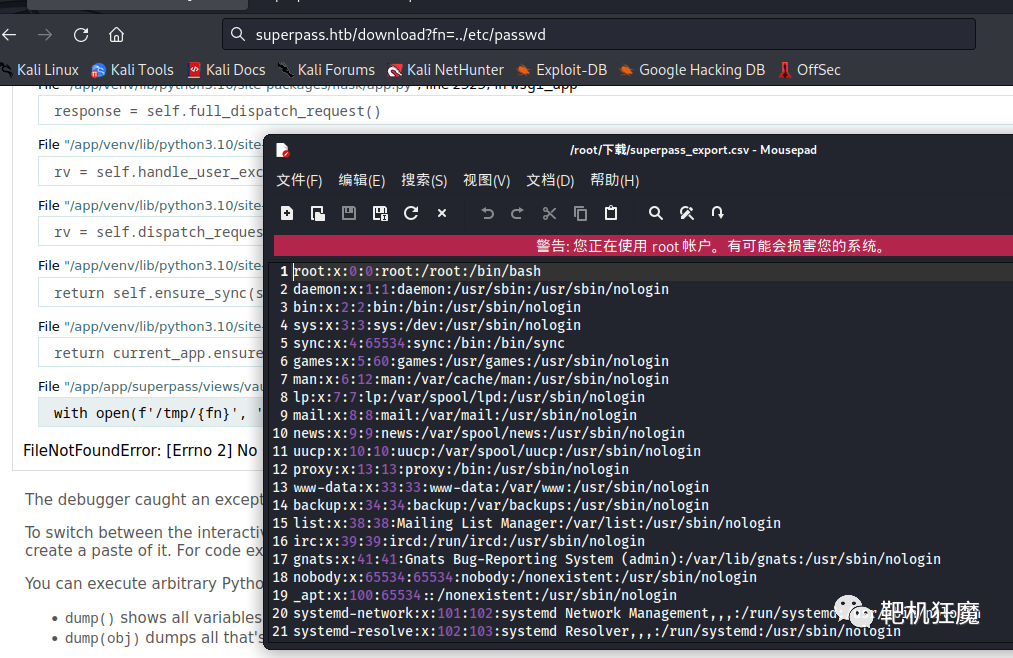The height and width of the screenshot is (658, 1013).
Task: Click Mousepad cut scissors icon
Action: click(x=549, y=213)
